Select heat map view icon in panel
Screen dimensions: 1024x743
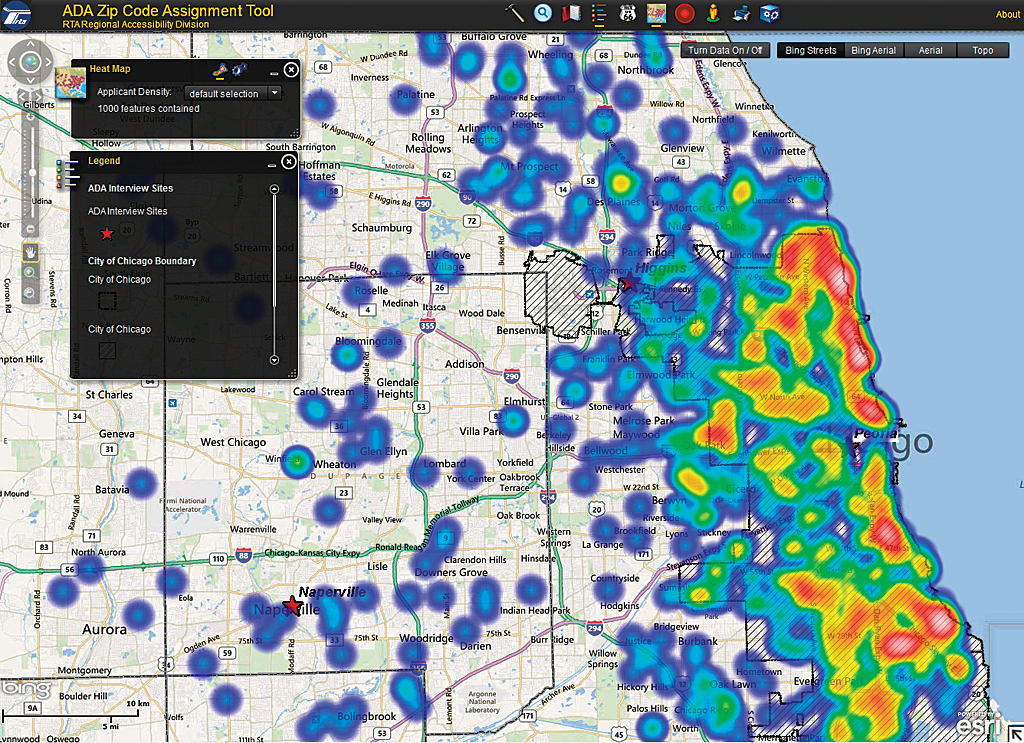coord(221,70)
